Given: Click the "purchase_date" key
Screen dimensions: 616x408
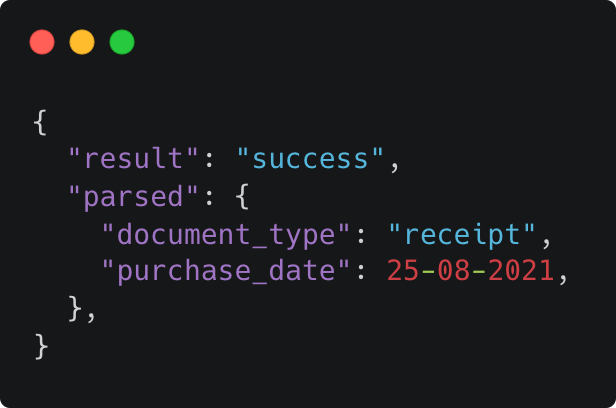Looking at the screenshot, I should click(x=226, y=271).
